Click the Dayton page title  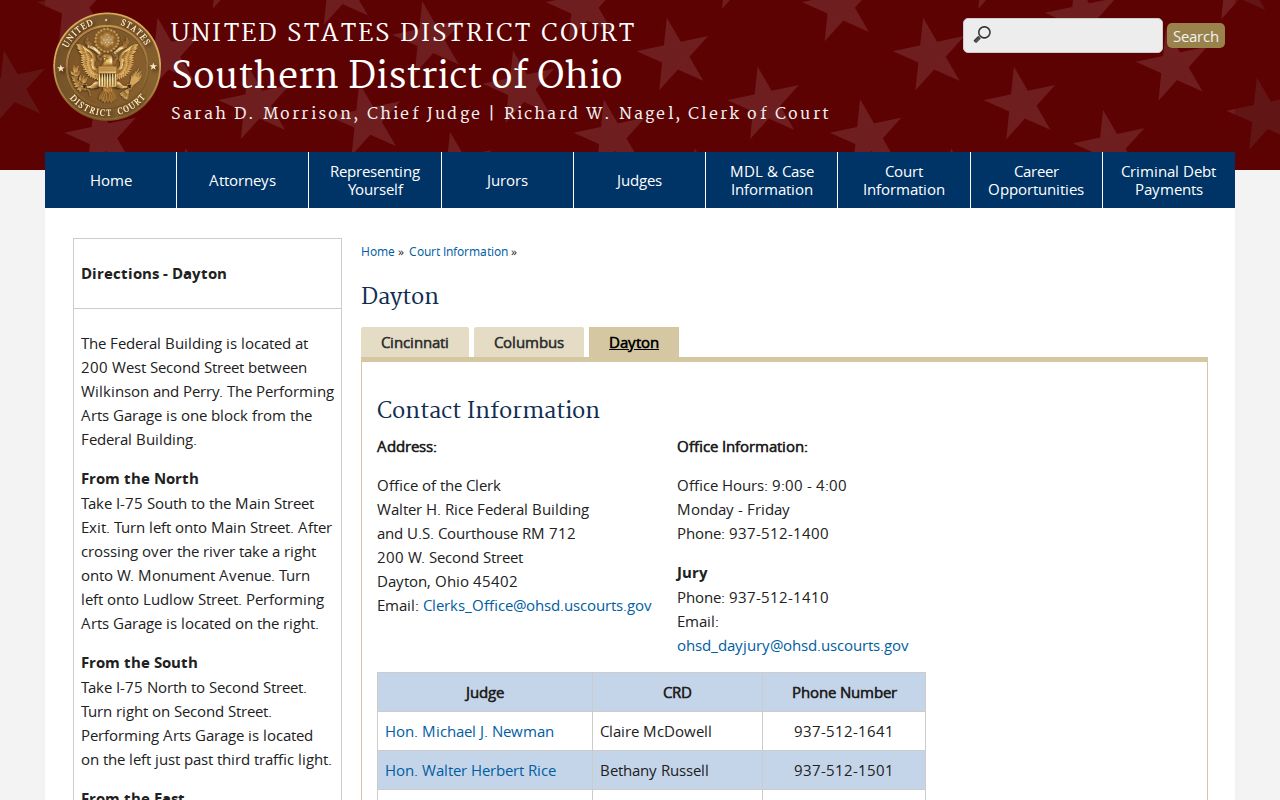(400, 296)
